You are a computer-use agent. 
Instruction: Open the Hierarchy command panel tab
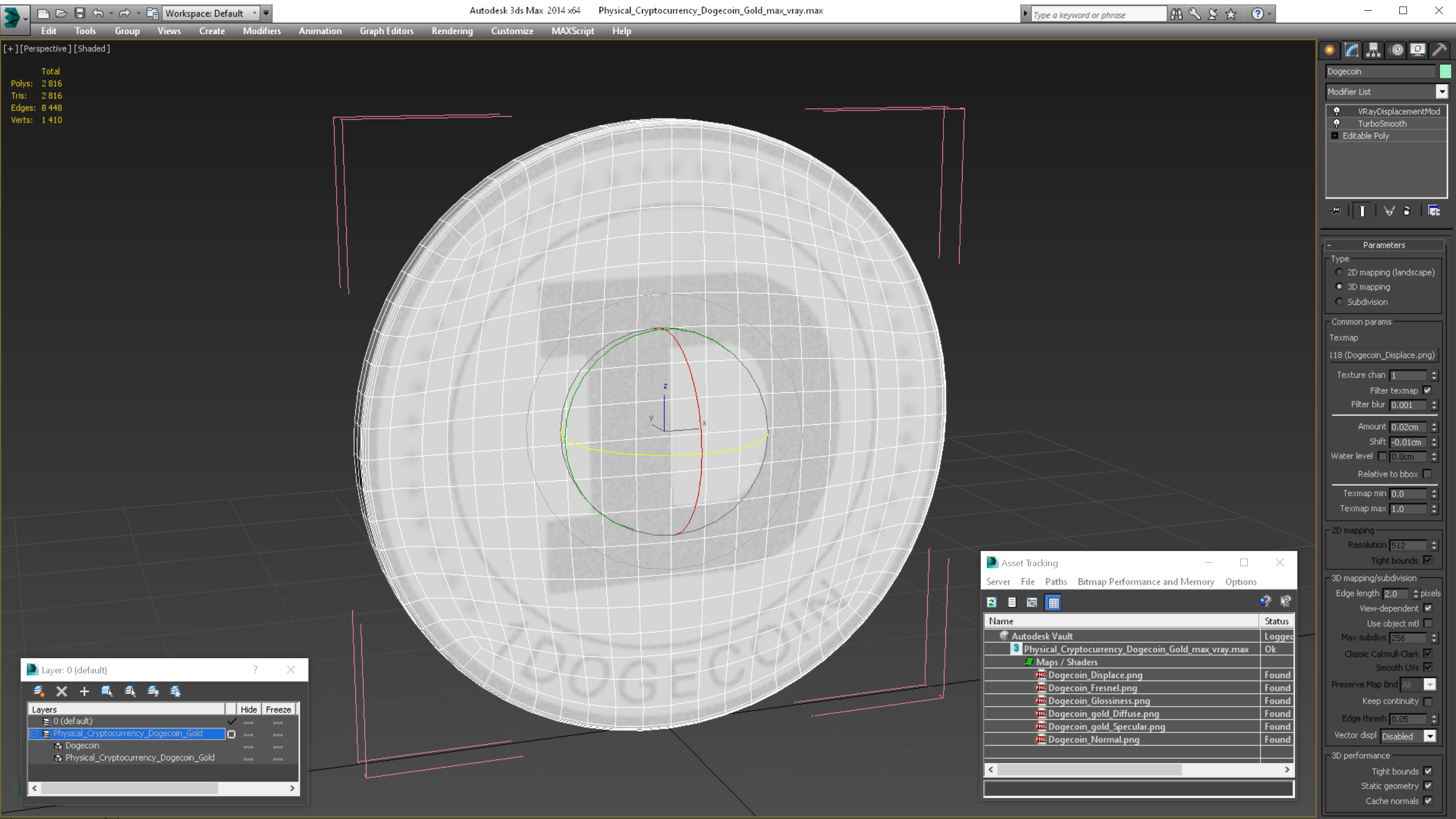pyautogui.click(x=1374, y=51)
